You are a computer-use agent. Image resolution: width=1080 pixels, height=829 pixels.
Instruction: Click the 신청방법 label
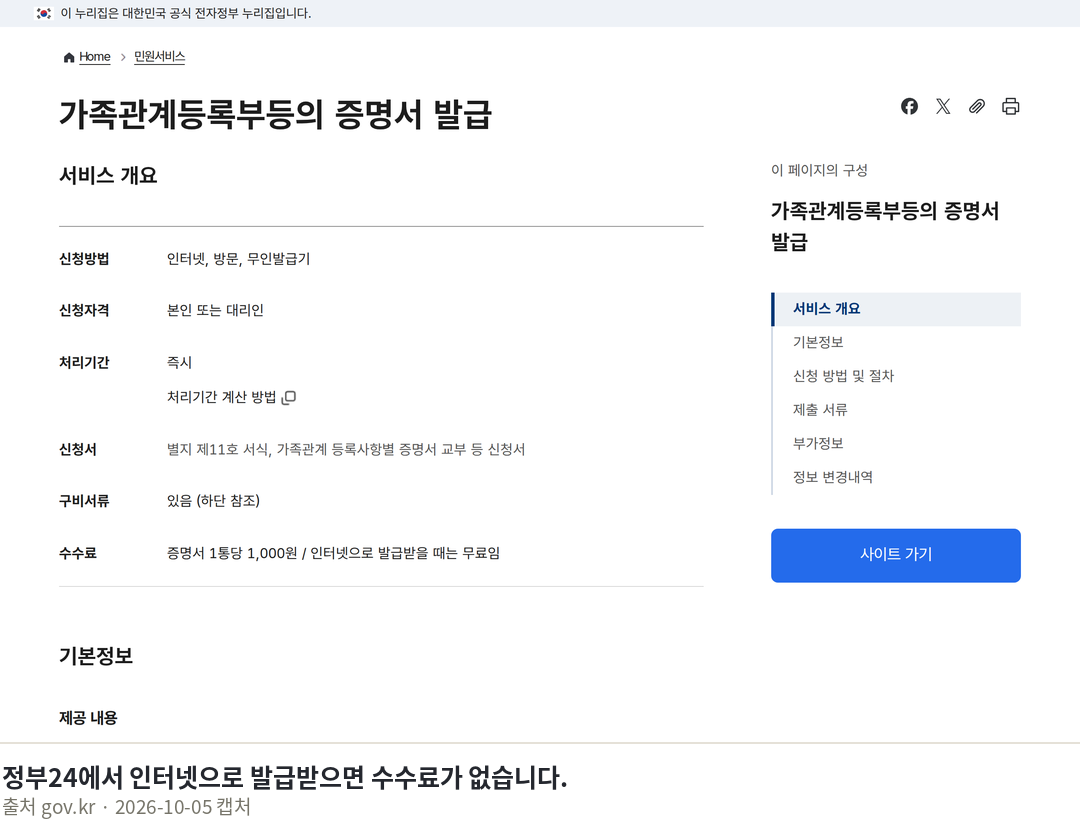click(x=84, y=259)
